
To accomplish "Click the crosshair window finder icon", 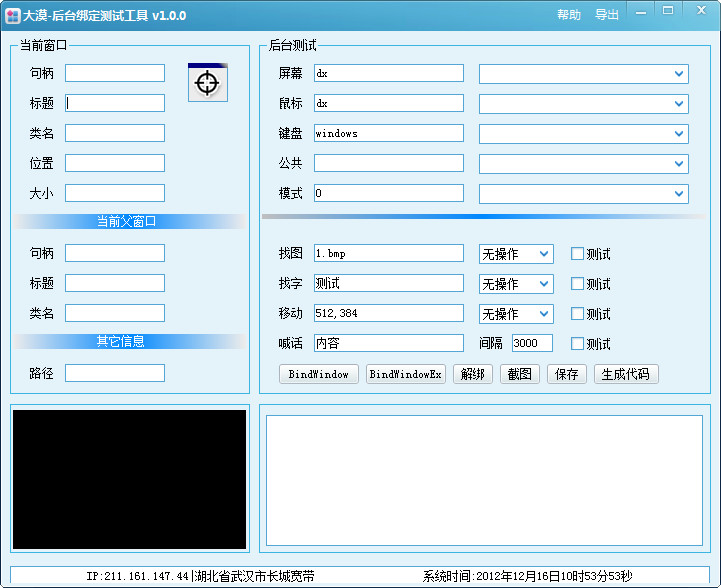I will coord(207,82).
